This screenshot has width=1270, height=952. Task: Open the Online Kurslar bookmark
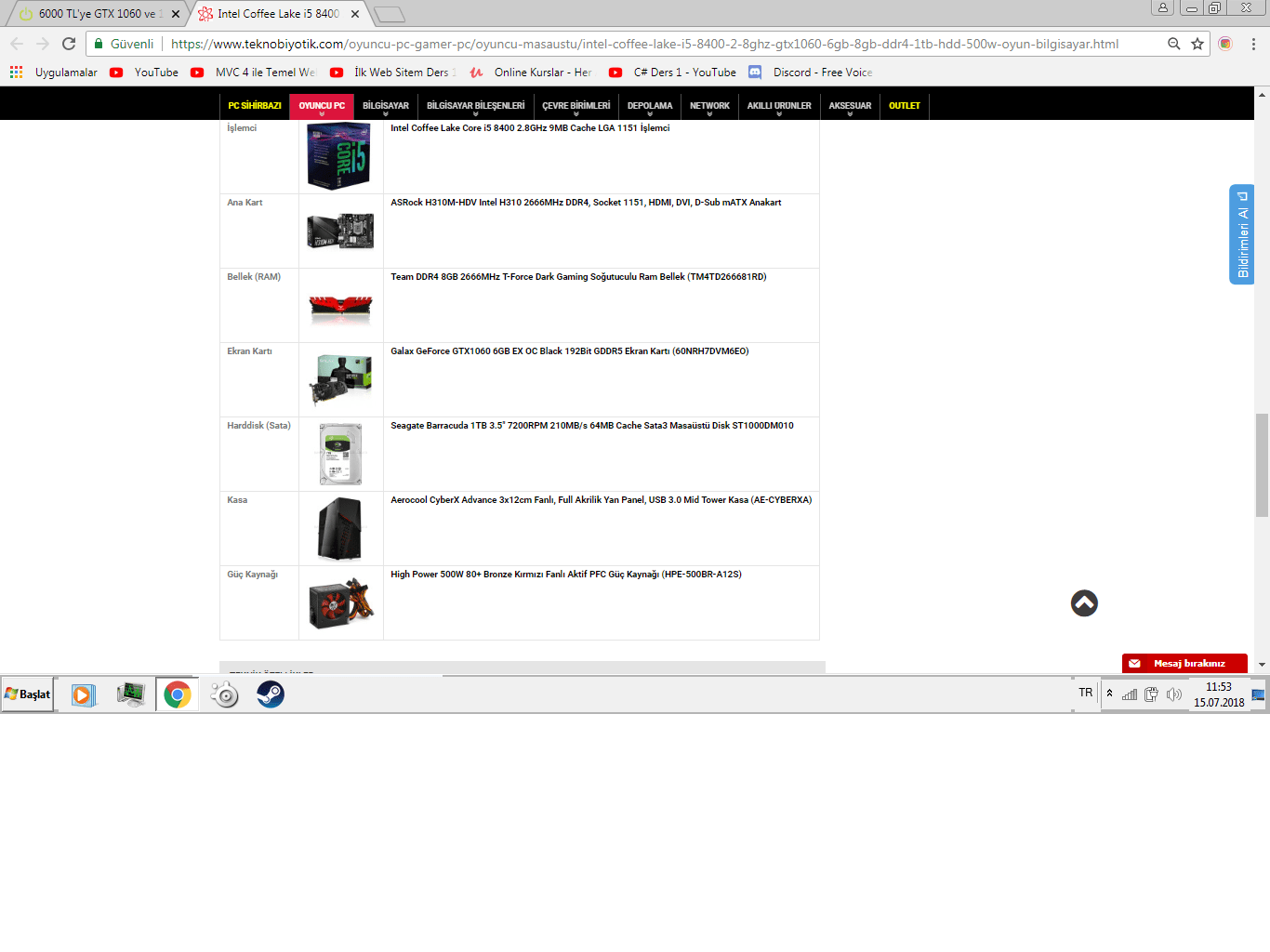click(531, 73)
